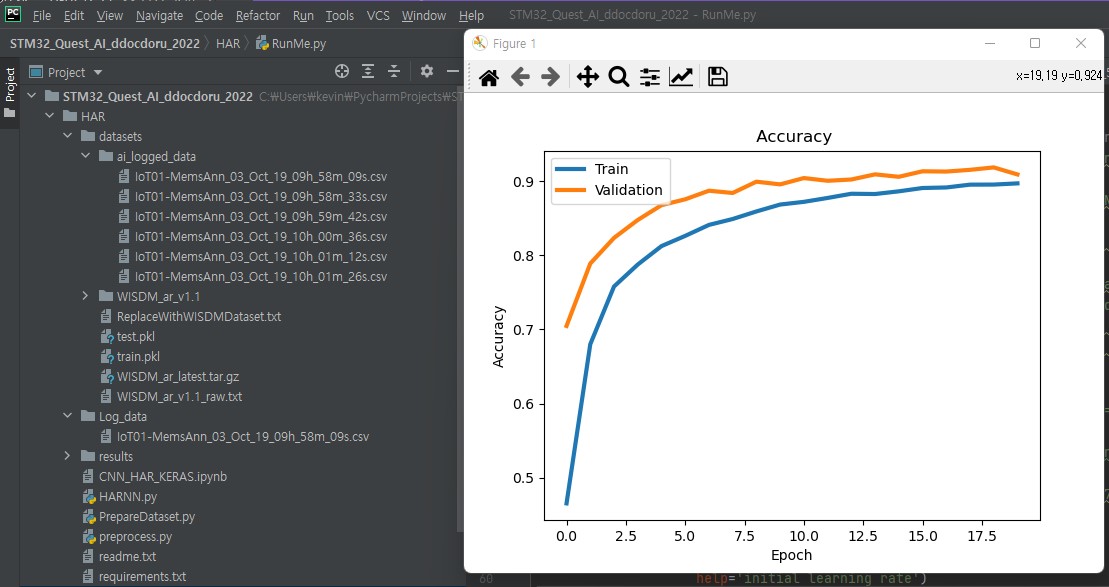Viewport: 1109px width, 587px height.
Task: Open the VCS menu
Action: click(x=378, y=16)
